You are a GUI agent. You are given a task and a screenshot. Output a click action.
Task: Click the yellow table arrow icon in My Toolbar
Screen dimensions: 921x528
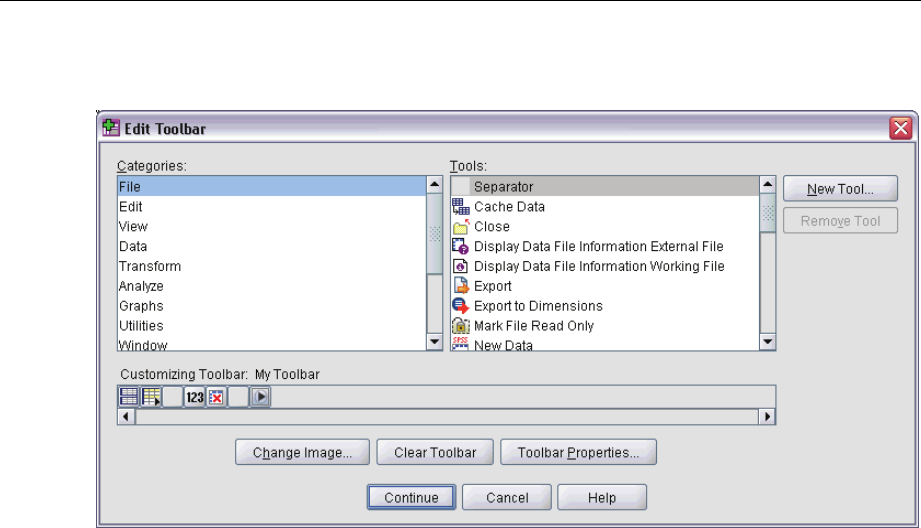151,397
